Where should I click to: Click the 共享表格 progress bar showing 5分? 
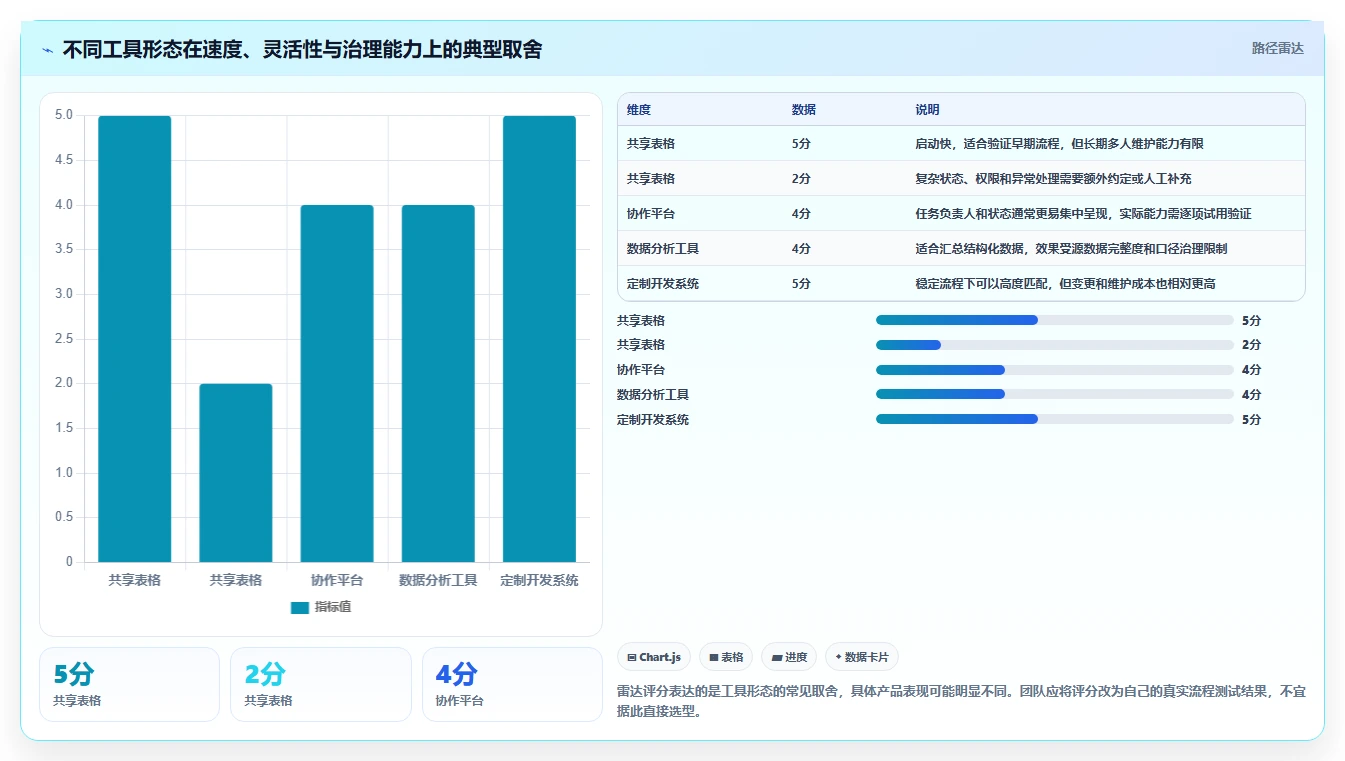pyautogui.click(x=1054, y=320)
